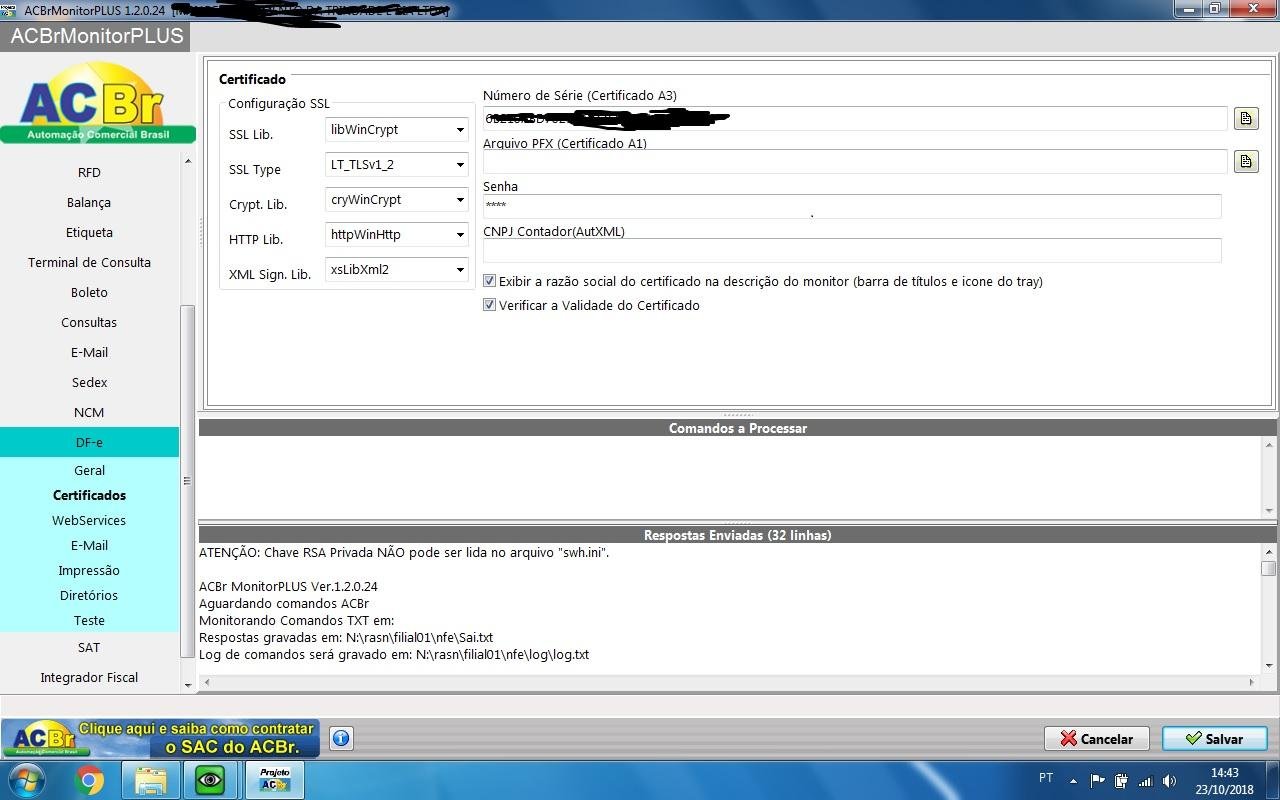Select Etiqueta in sidebar
1280x800 pixels.
[x=89, y=232]
